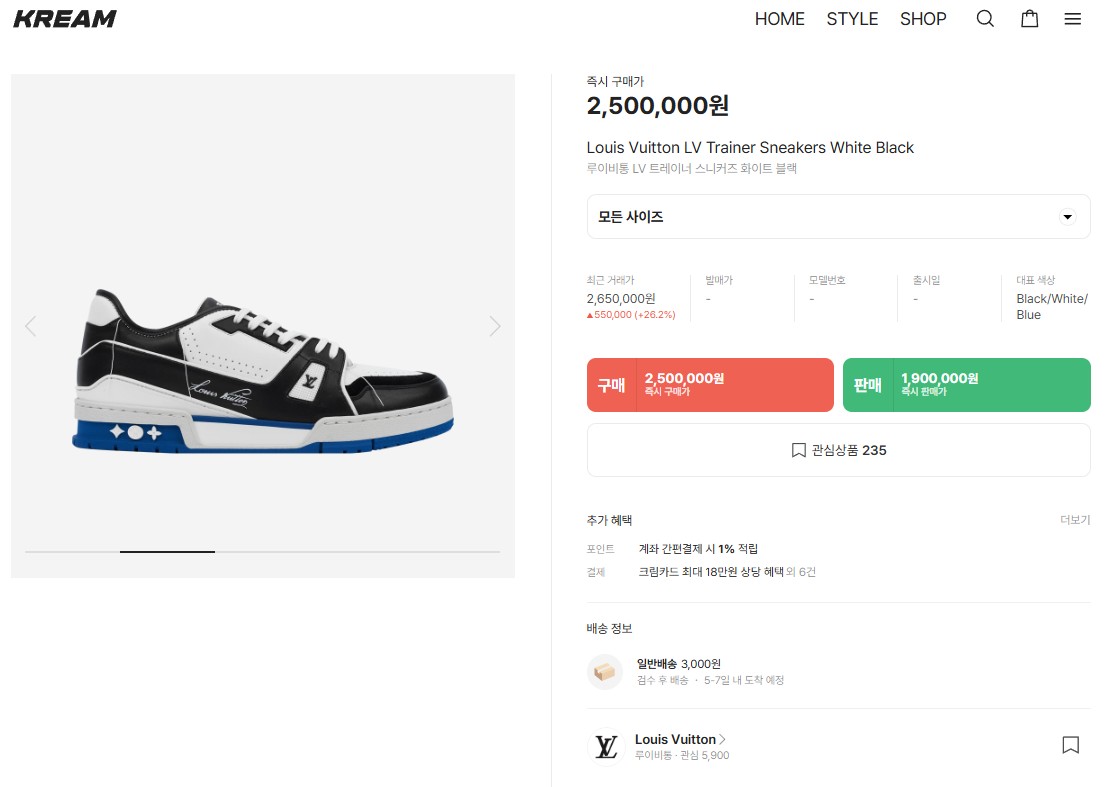Expand 추가 혜택 with 더보기
This screenshot has height=787, width=1117.
click(1075, 520)
